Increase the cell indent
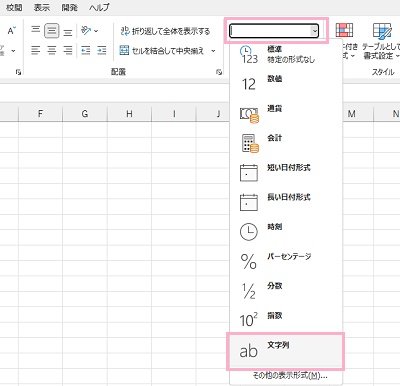 (102, 50)
